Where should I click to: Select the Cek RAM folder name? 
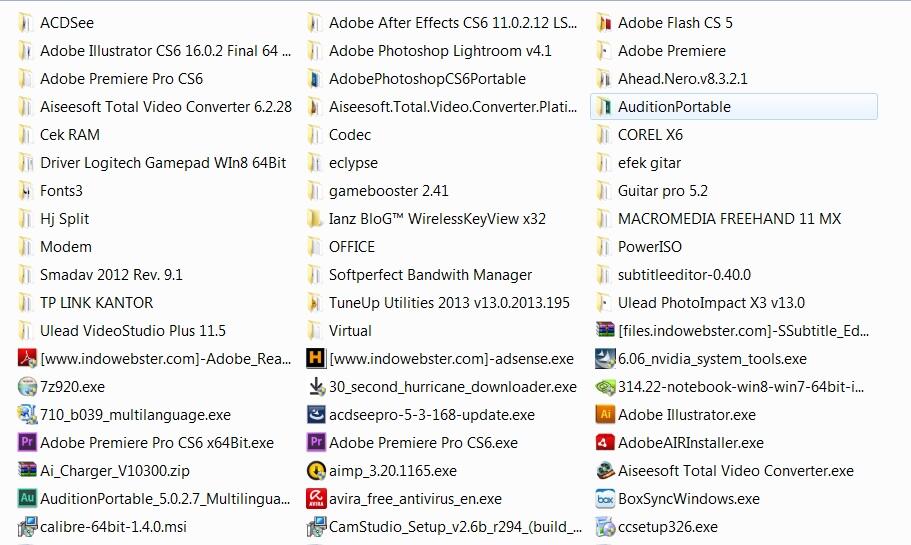coord(70,135)
